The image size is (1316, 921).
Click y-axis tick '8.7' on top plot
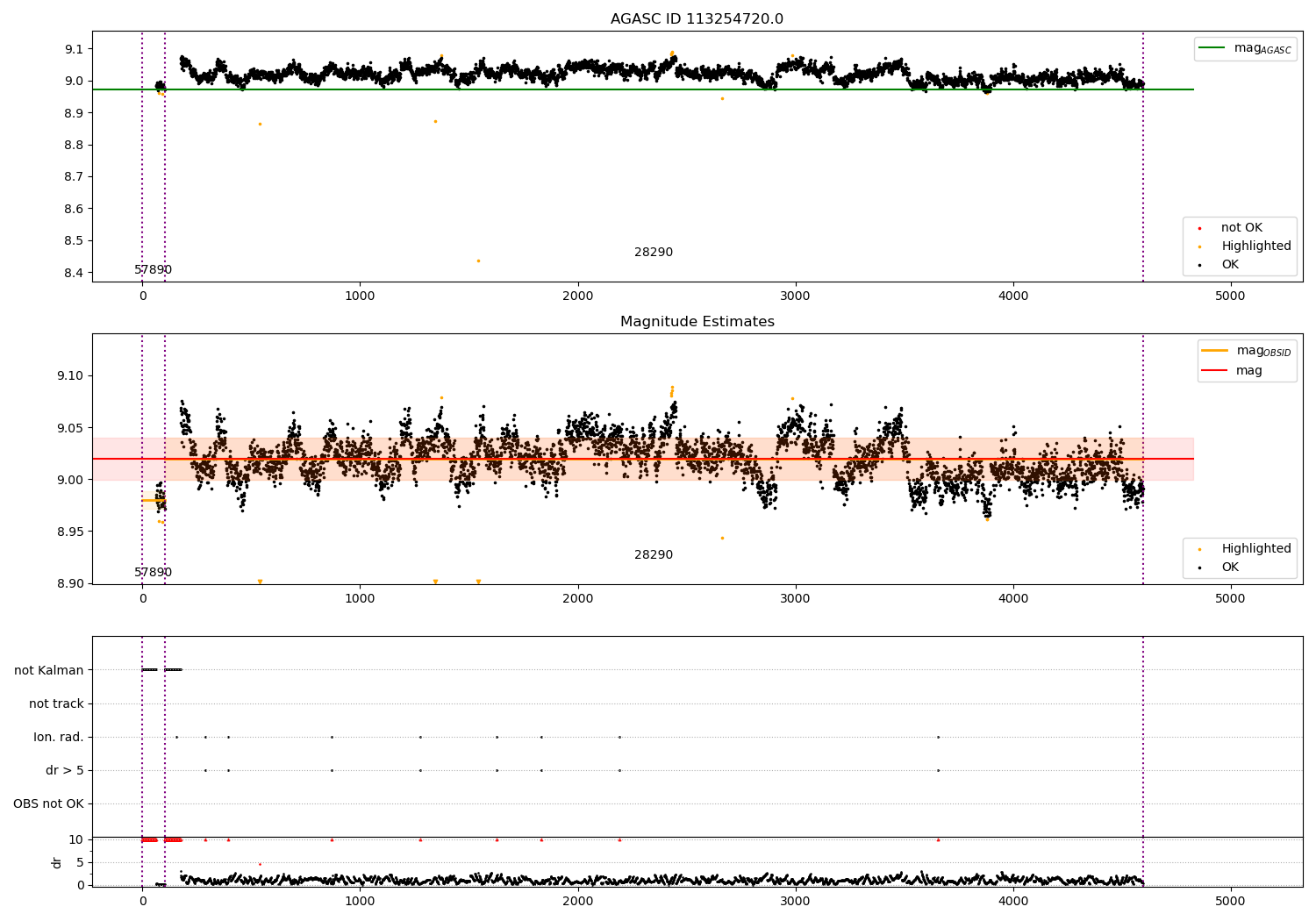(x=75, y=177)
